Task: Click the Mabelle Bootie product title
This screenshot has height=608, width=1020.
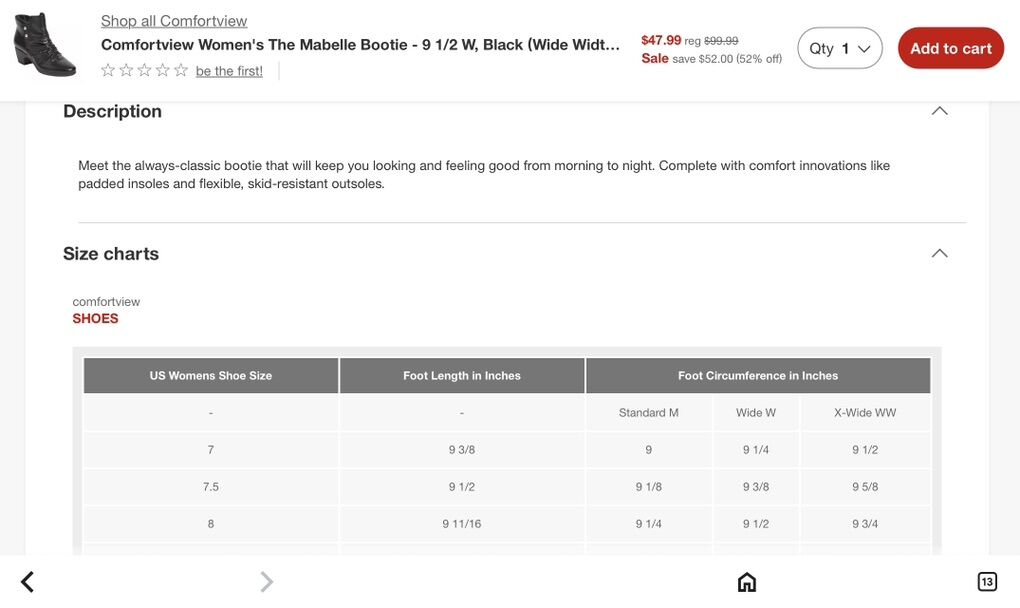Action: [360, 45]
